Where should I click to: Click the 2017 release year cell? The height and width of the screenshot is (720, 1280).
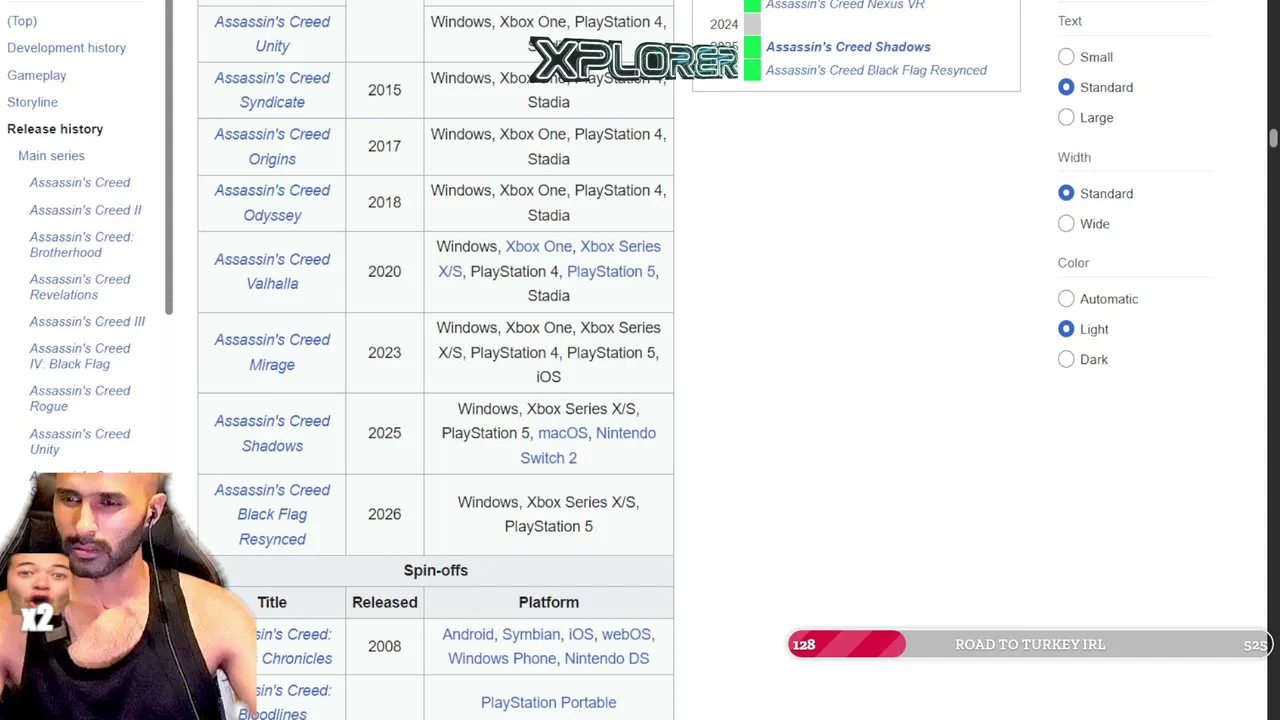coord(385,146)
